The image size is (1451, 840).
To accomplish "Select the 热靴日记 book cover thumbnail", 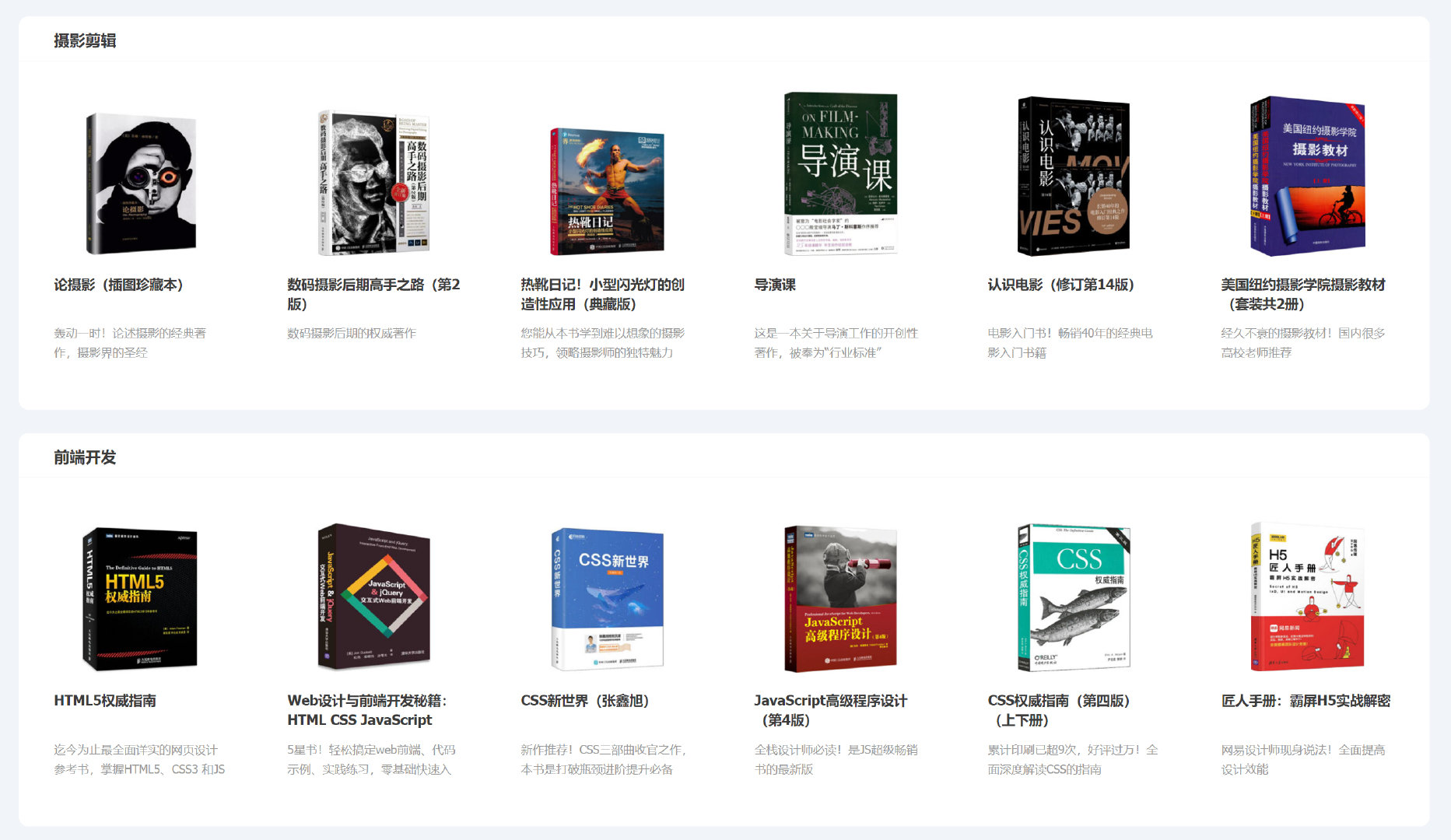I will [x=607, y=191].
